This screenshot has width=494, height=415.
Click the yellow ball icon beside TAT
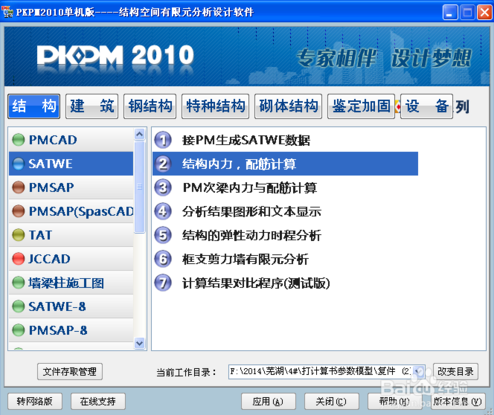point(18,235)
